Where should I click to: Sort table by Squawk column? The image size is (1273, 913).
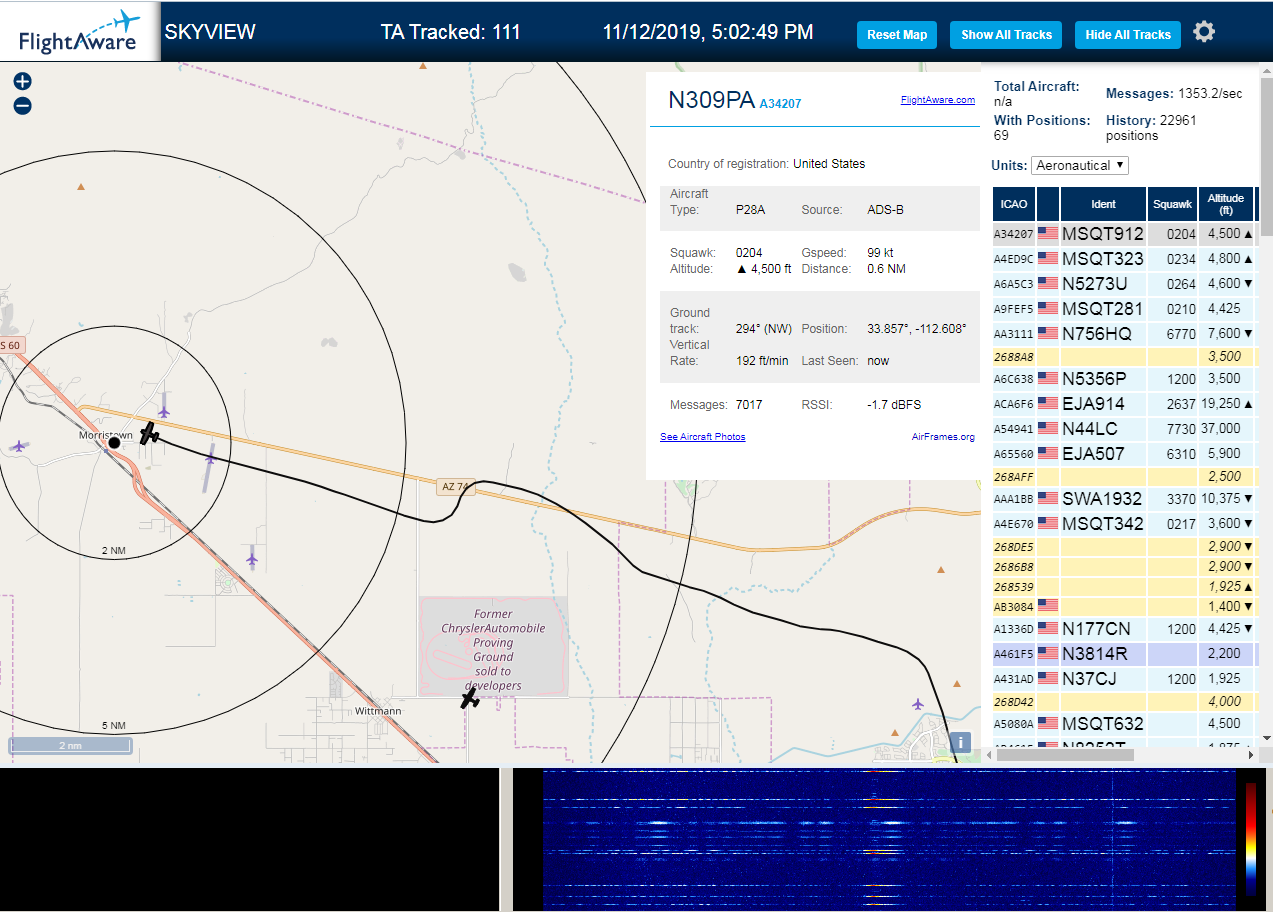[x=1172, y=204]
